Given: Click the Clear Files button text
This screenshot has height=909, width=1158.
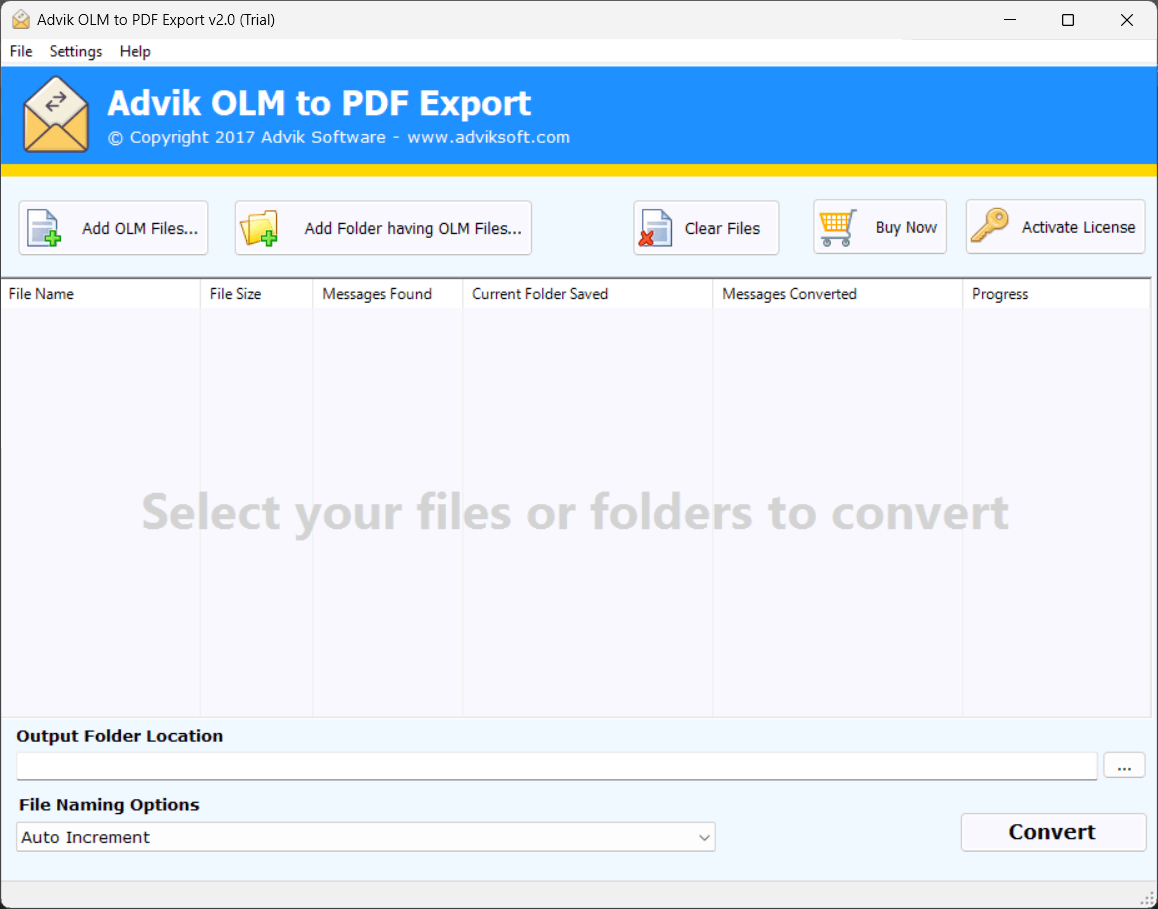Looking at the screenshot, I should 722,228.
